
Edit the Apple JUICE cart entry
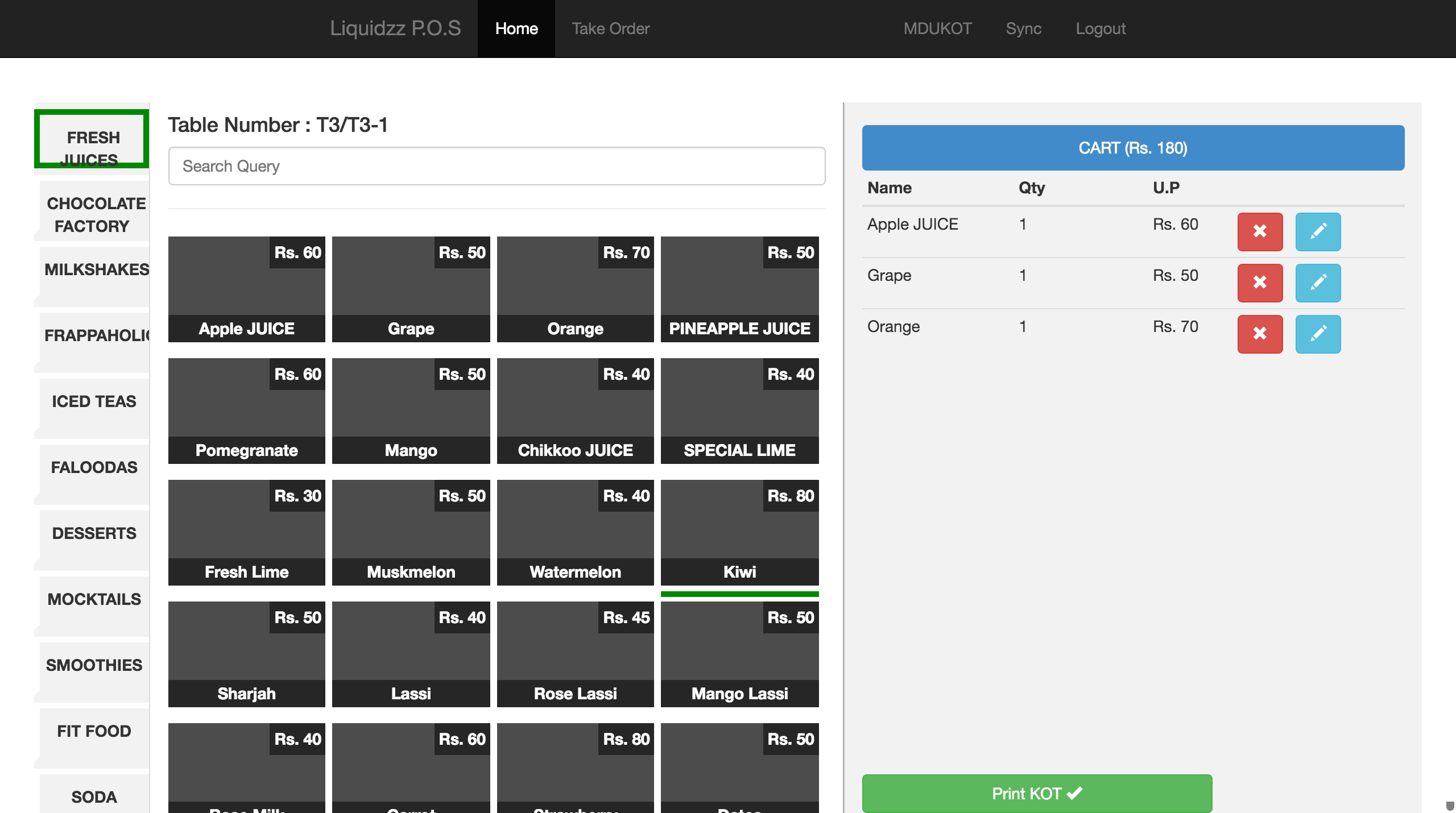click(x=1318, y=231)
